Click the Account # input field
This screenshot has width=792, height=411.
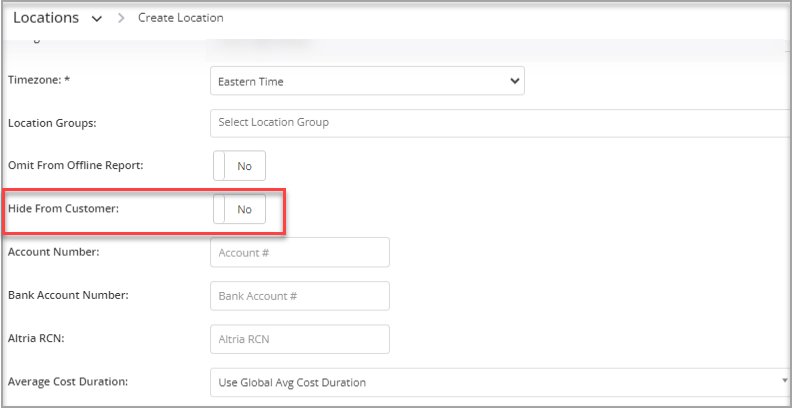point(300,252)
